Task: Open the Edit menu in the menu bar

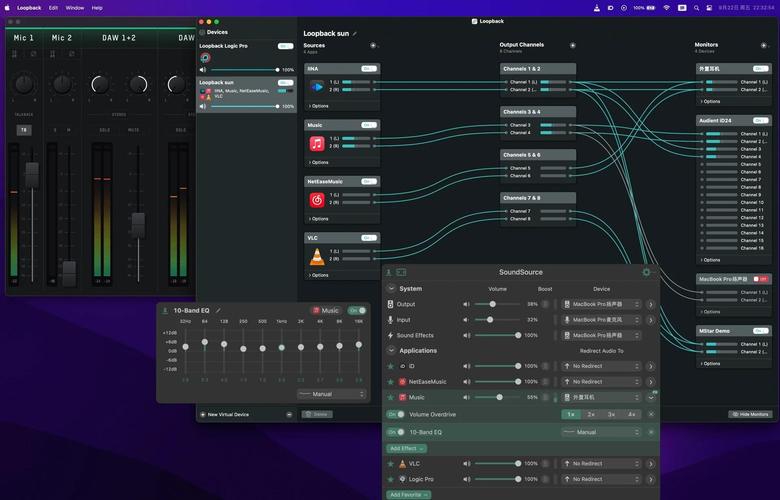Action: pos(53,7)
